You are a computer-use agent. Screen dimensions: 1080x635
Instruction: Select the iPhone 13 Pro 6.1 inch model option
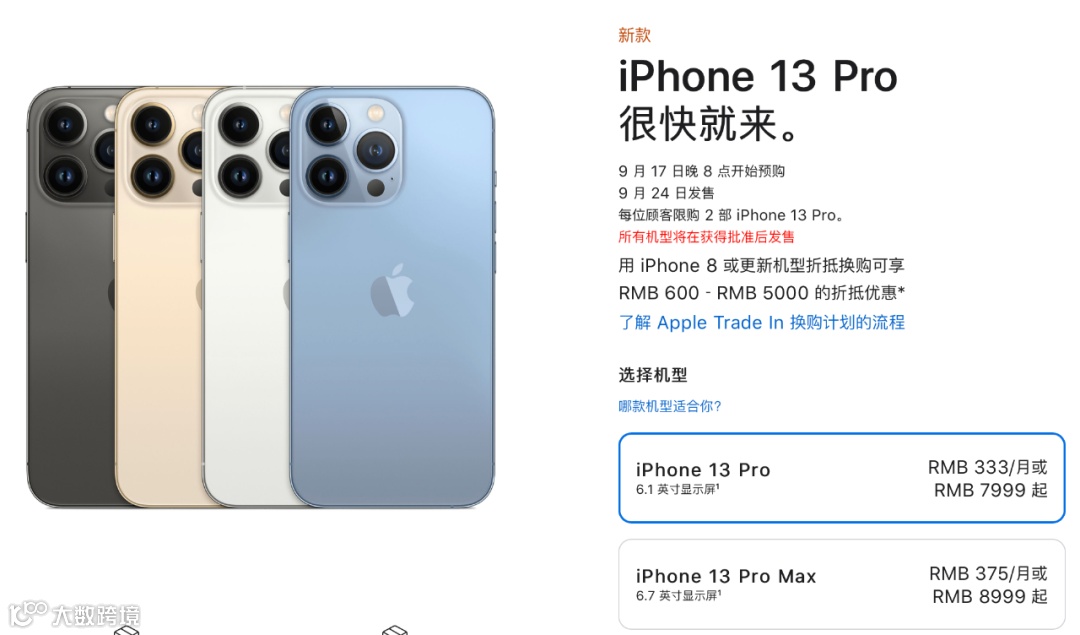tap(842, 478)
